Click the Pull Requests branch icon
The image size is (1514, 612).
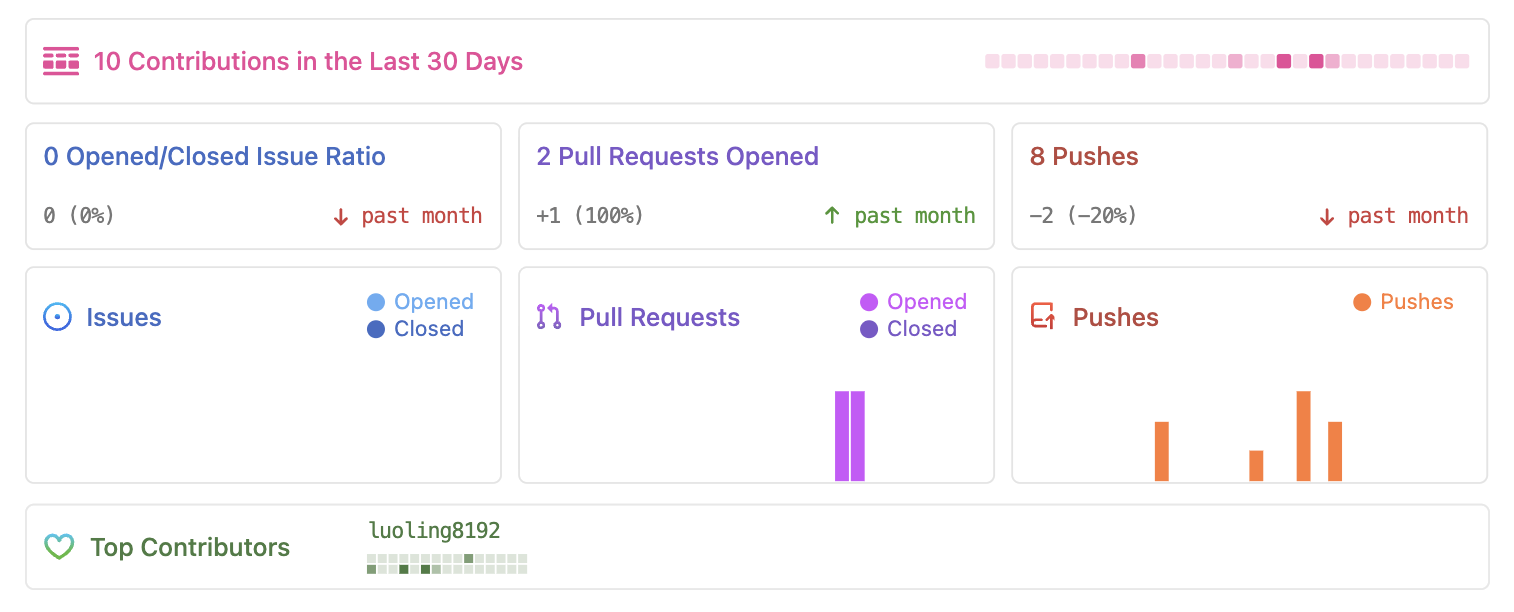[x=549, y=317]
